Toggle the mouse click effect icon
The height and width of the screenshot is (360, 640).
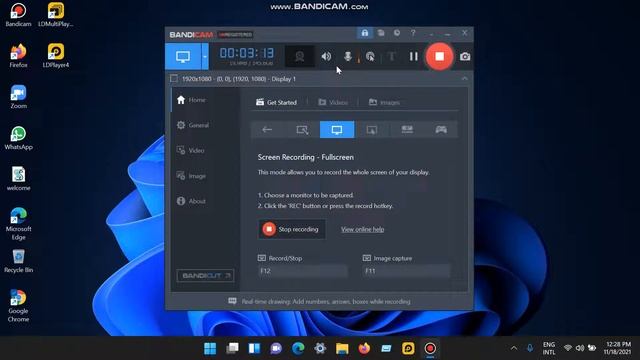[370, 57]
